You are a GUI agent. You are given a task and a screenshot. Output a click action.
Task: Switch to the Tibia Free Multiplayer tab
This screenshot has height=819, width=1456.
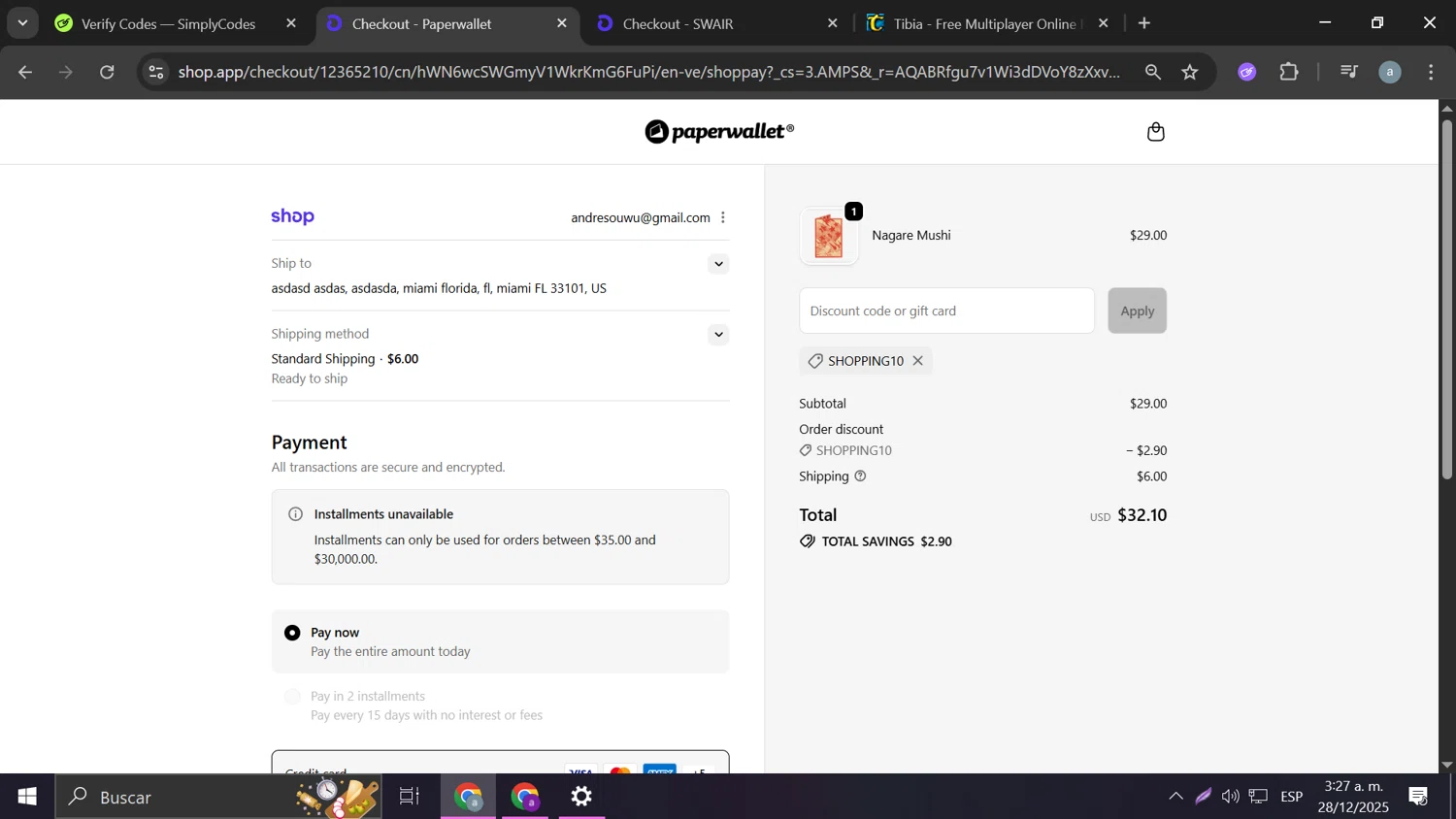[986, 23]
